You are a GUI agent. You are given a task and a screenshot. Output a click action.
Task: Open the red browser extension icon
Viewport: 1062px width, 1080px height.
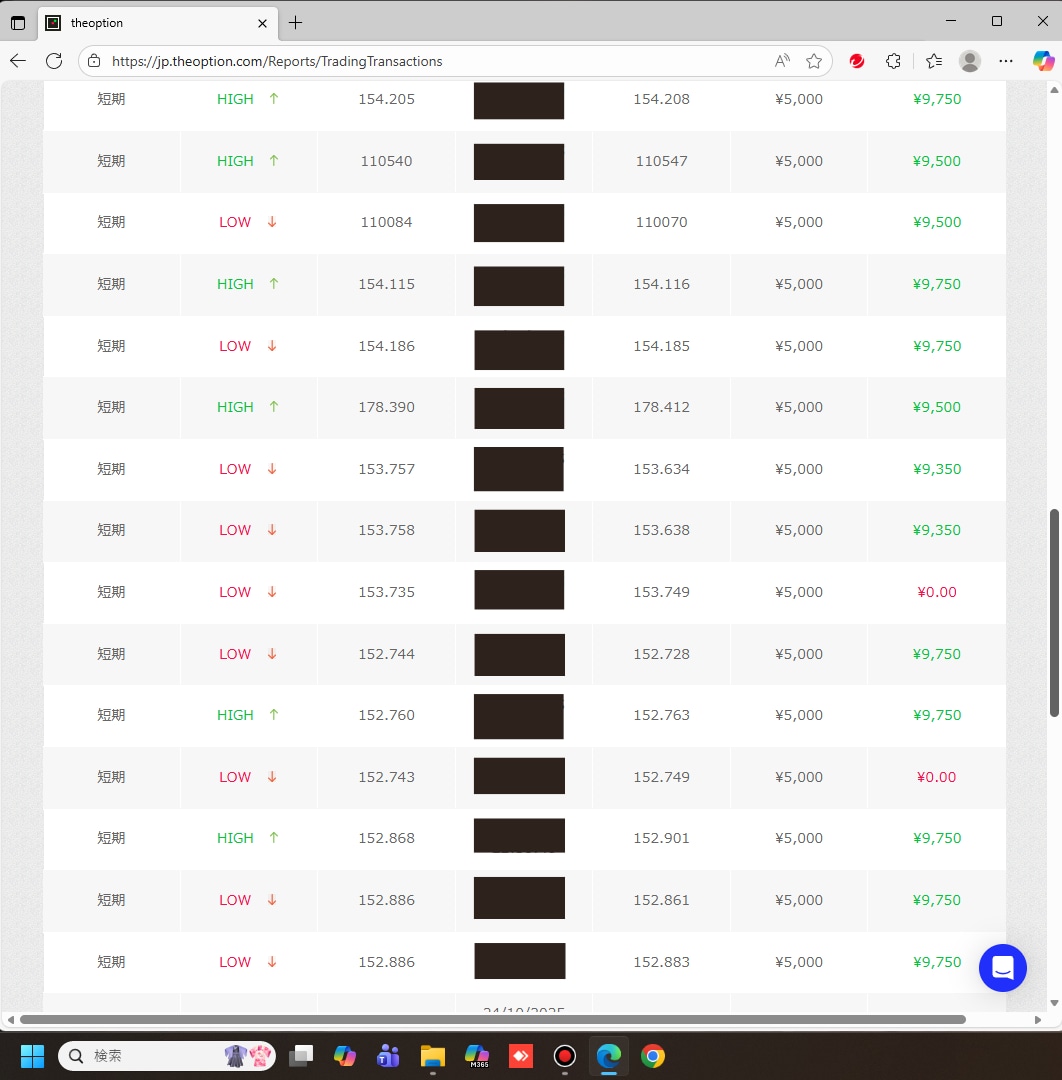(x=857, y=61)
